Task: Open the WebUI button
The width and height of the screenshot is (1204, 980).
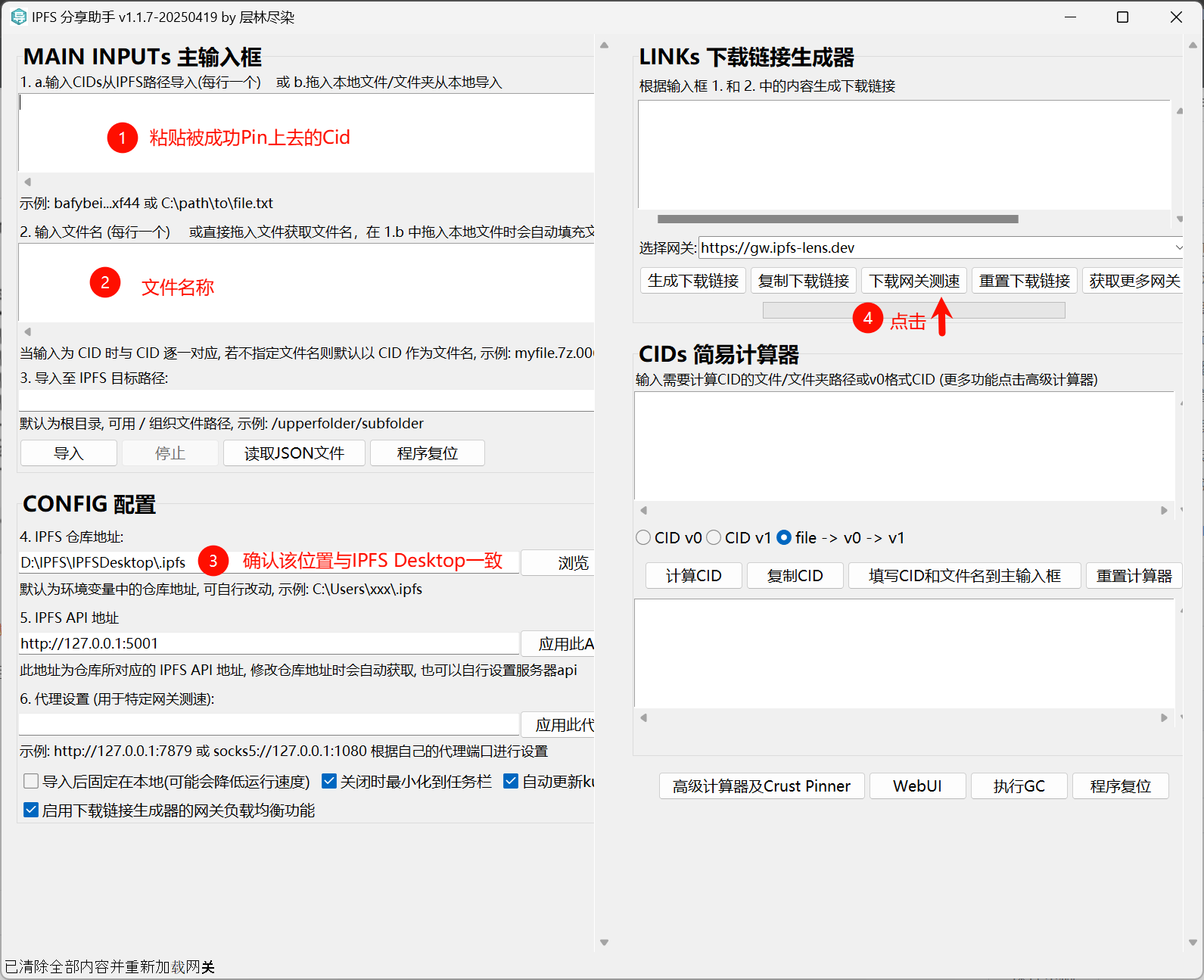Action: coord(917,786)
